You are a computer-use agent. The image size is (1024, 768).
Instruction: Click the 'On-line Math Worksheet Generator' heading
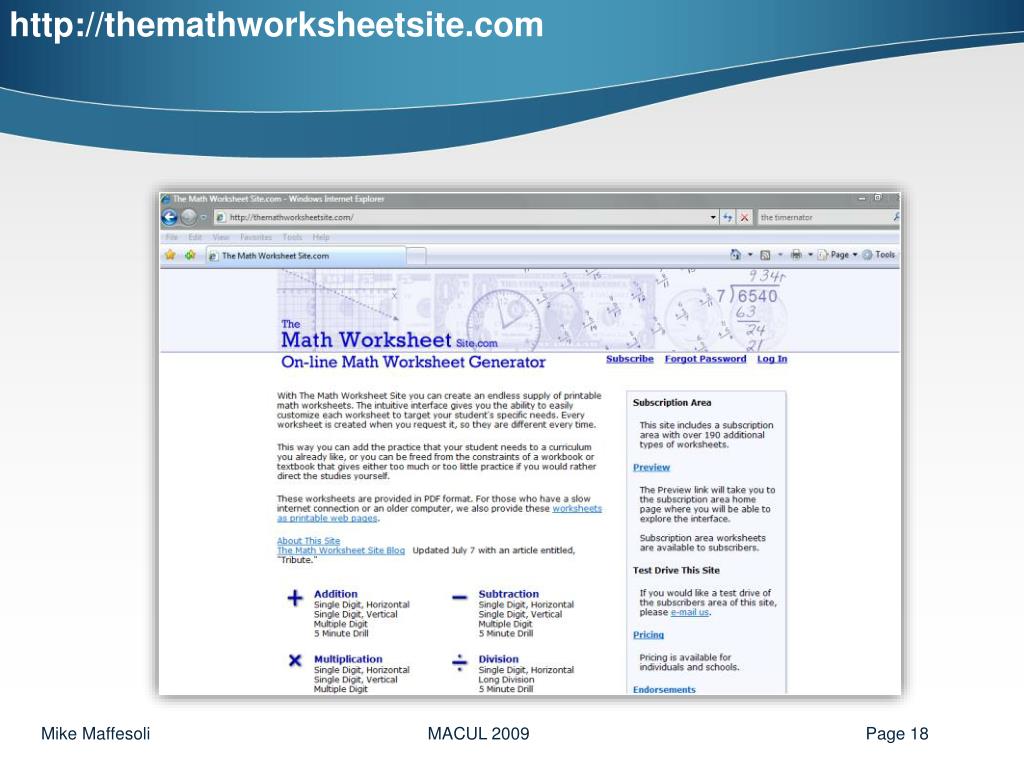click(x=413, y=362)
